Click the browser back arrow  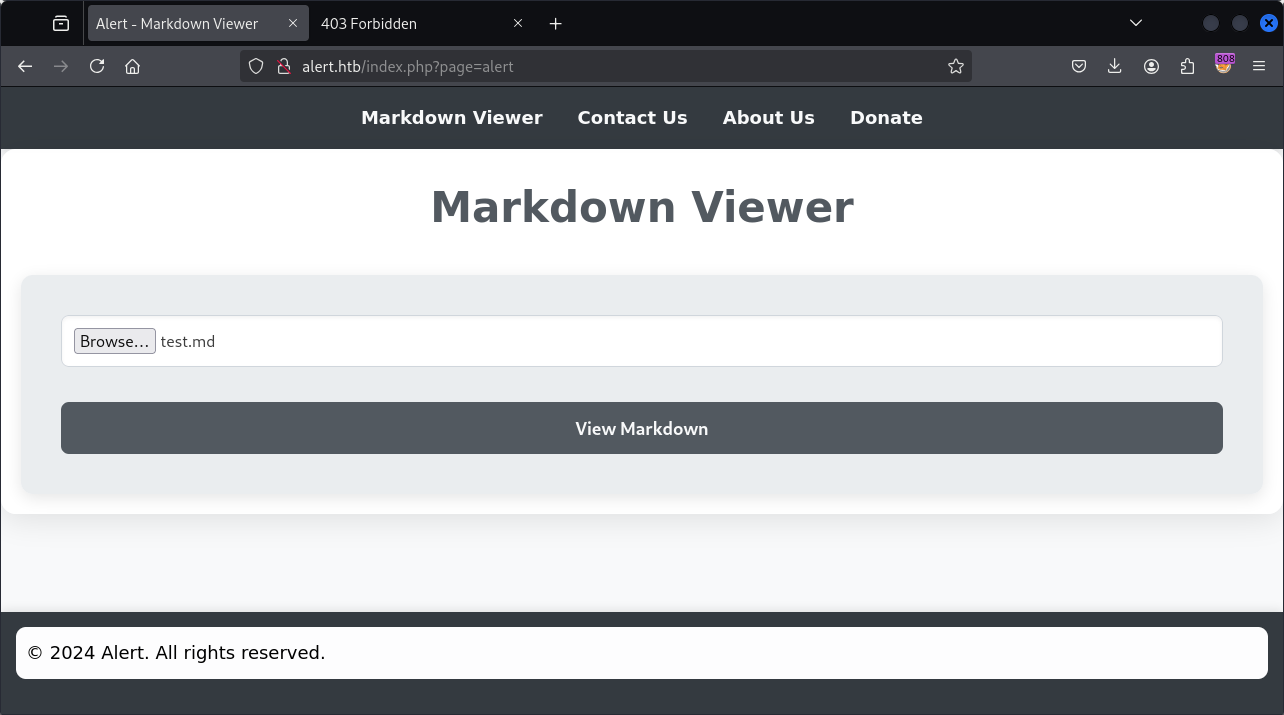(x=25, y=66)
